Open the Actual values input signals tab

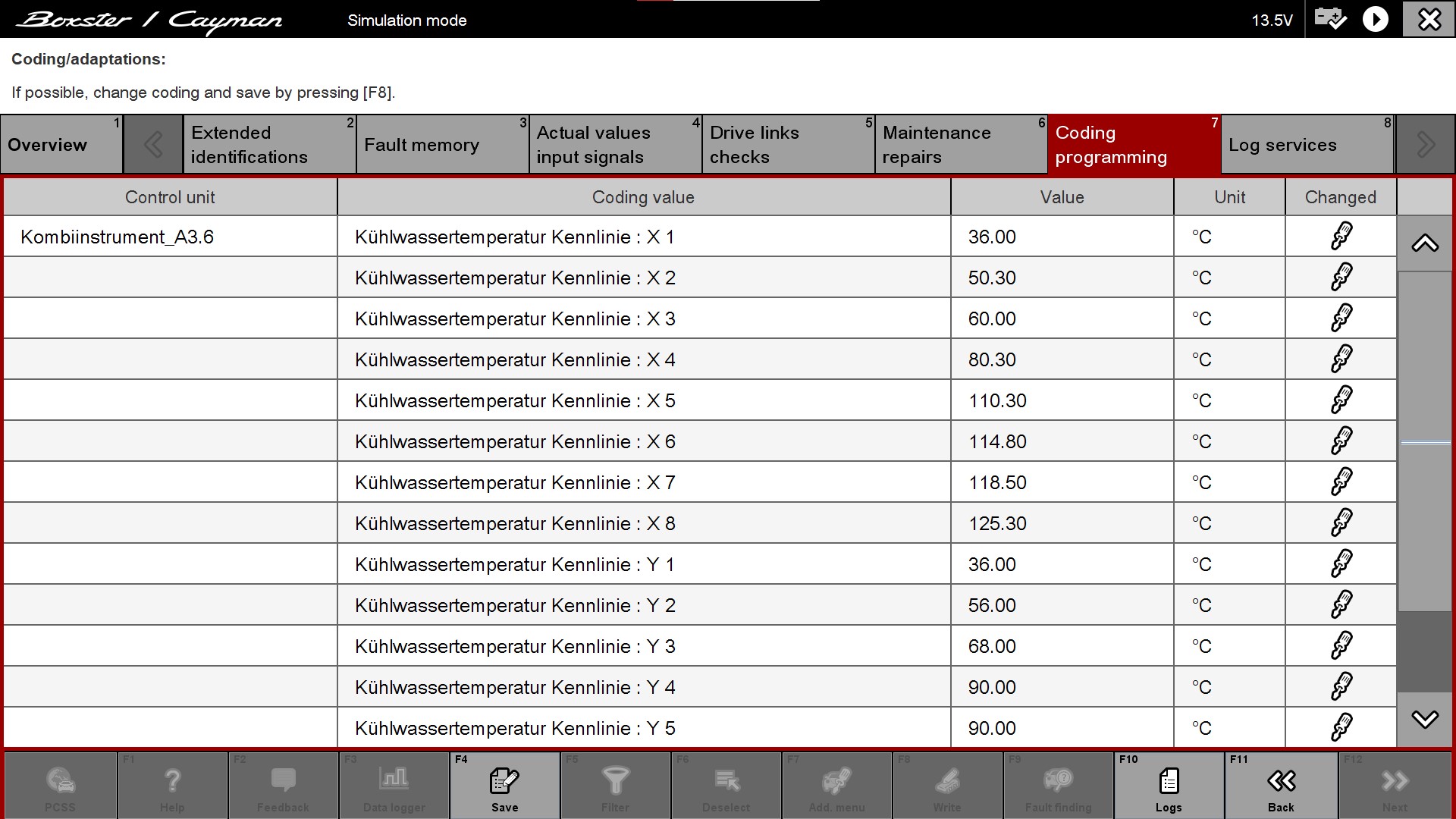[615, 144]
